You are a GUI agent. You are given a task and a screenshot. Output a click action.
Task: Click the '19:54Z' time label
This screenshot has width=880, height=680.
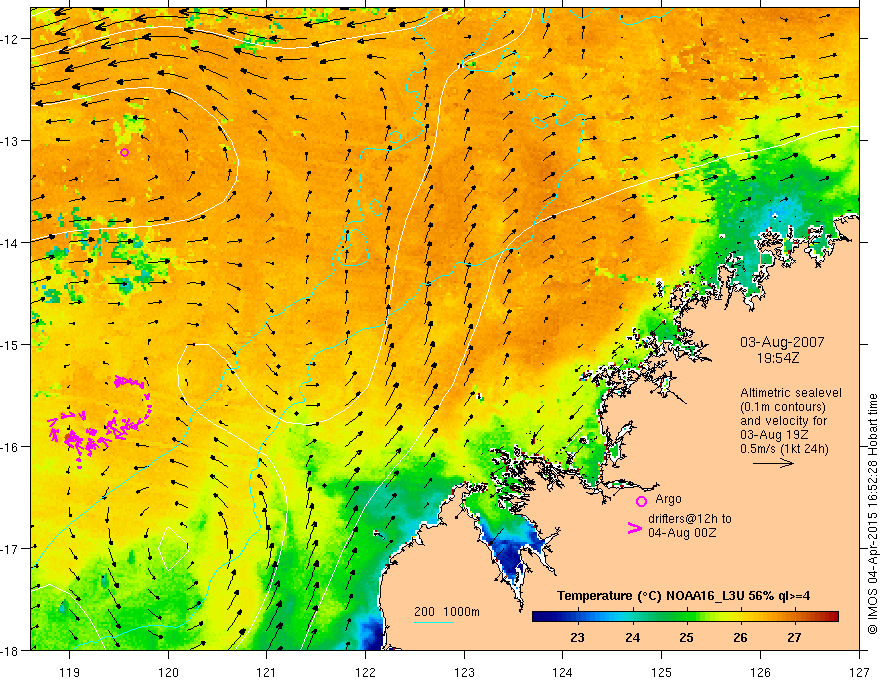pyautogui.click(x=777, y=358)
